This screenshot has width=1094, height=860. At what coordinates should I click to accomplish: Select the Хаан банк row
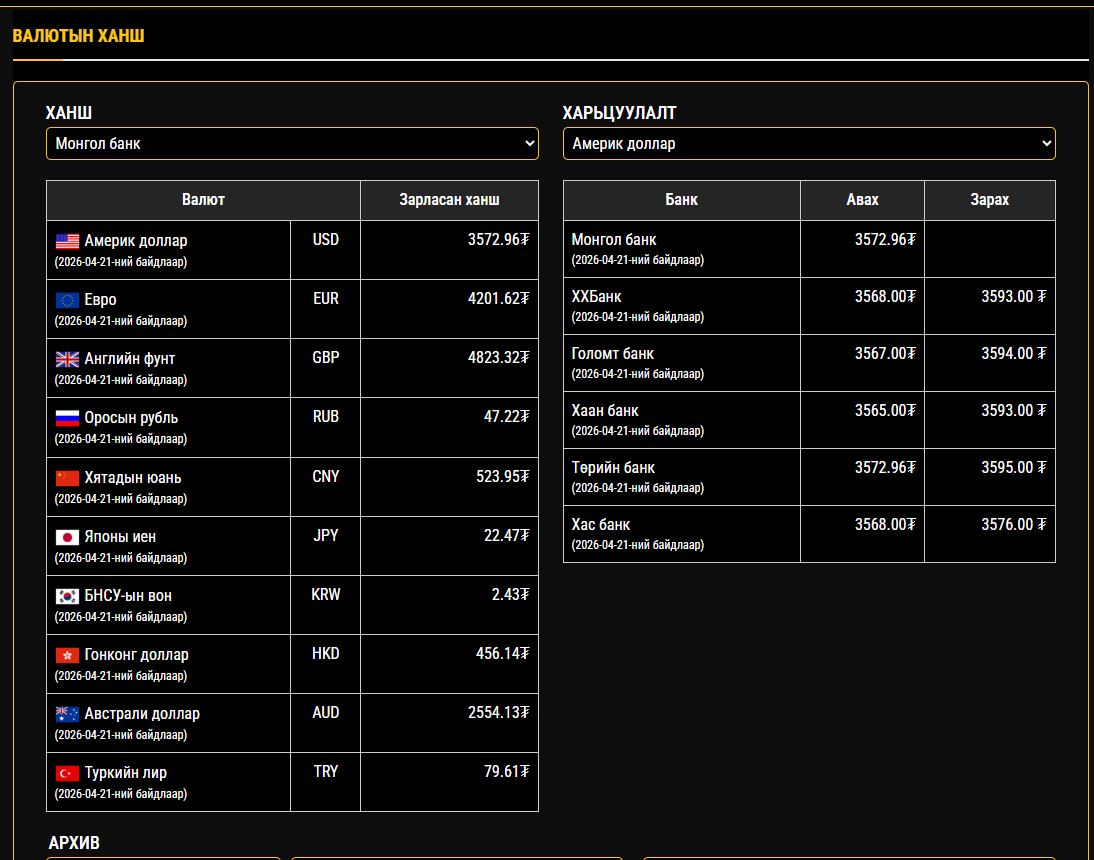tap(605, 411)
